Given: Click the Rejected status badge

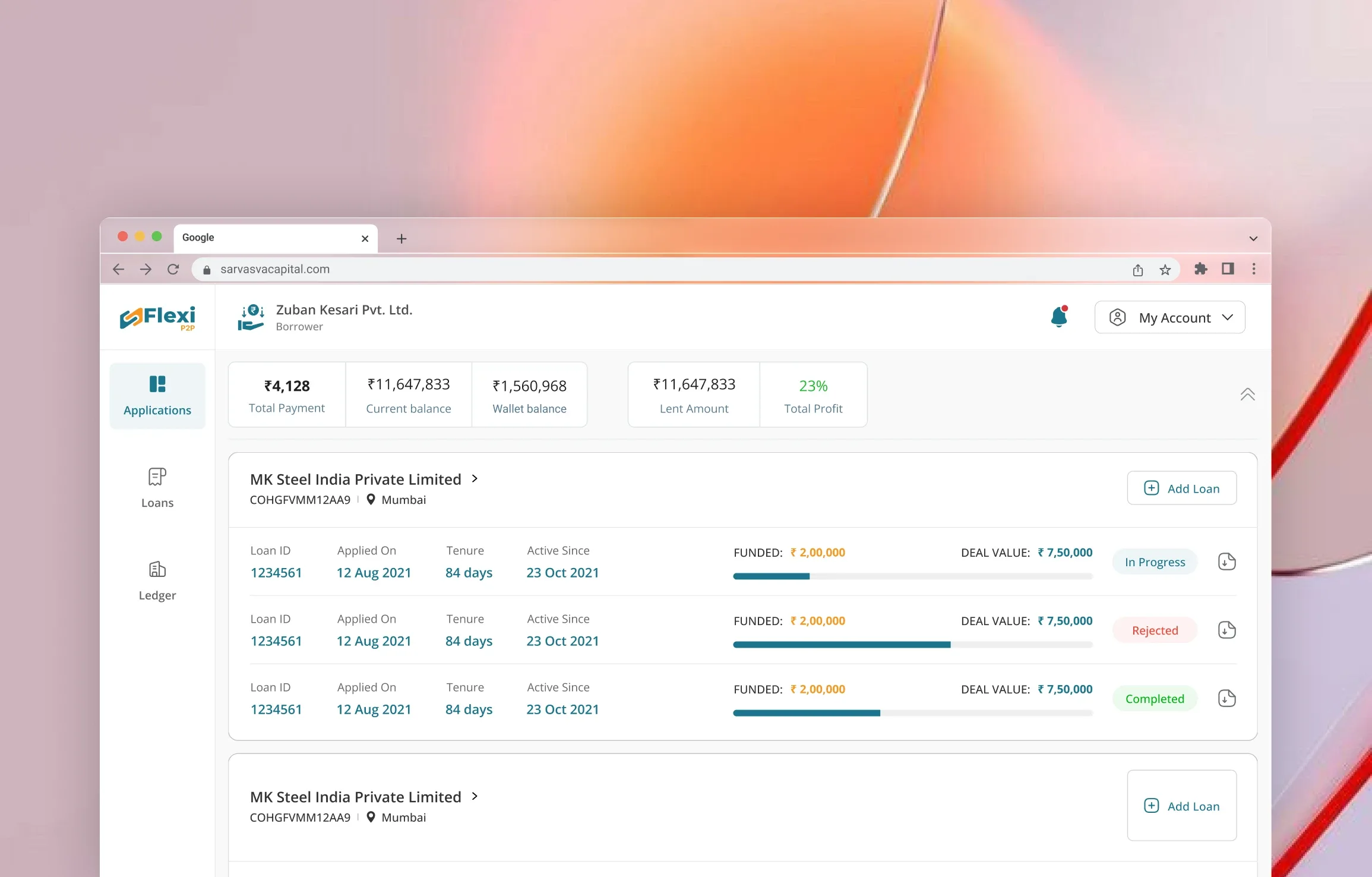Looking at the screenshot, I should pyautogui.click(x=1154, y=630).
